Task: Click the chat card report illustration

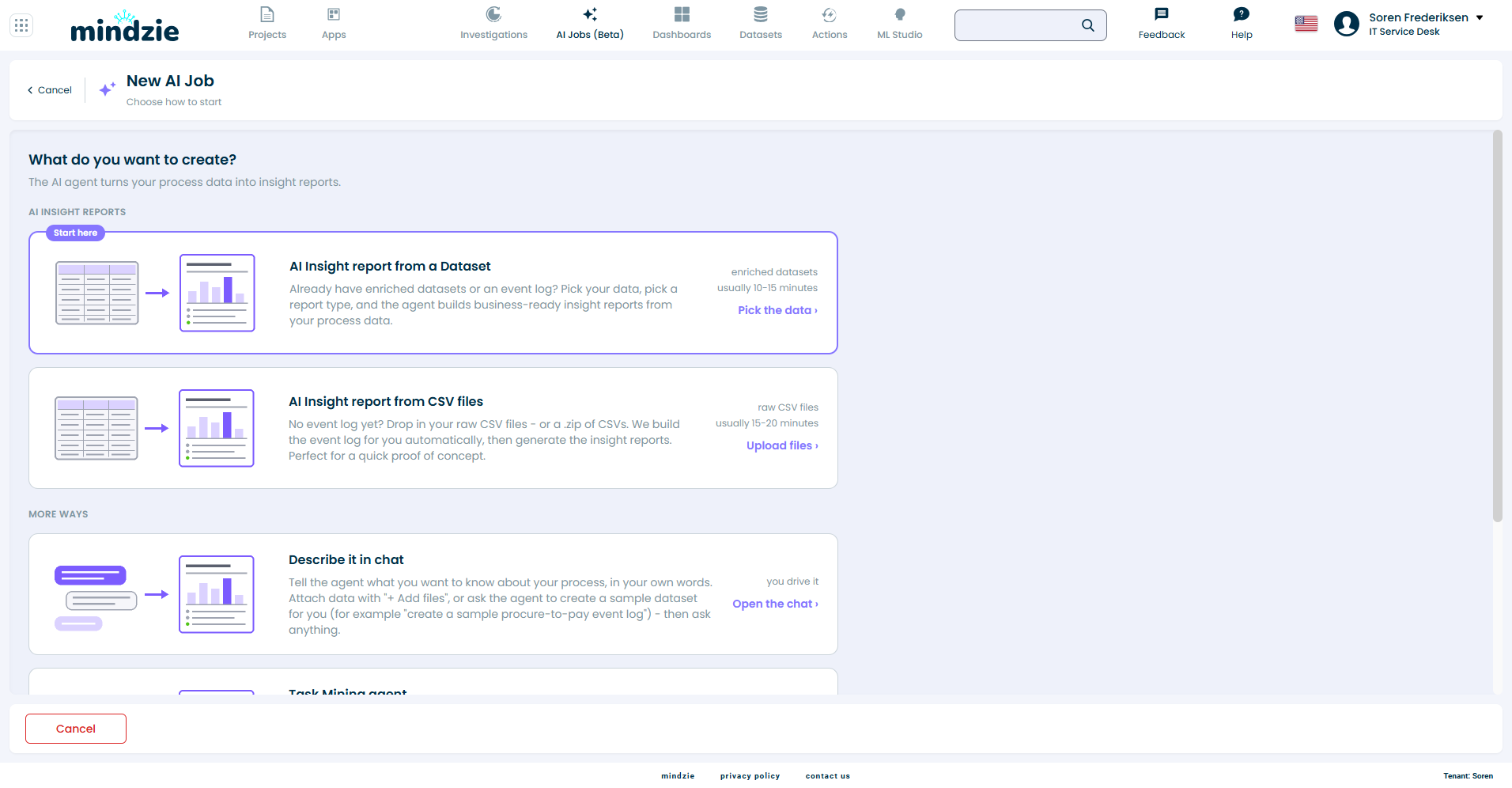Action: (217, 594)
